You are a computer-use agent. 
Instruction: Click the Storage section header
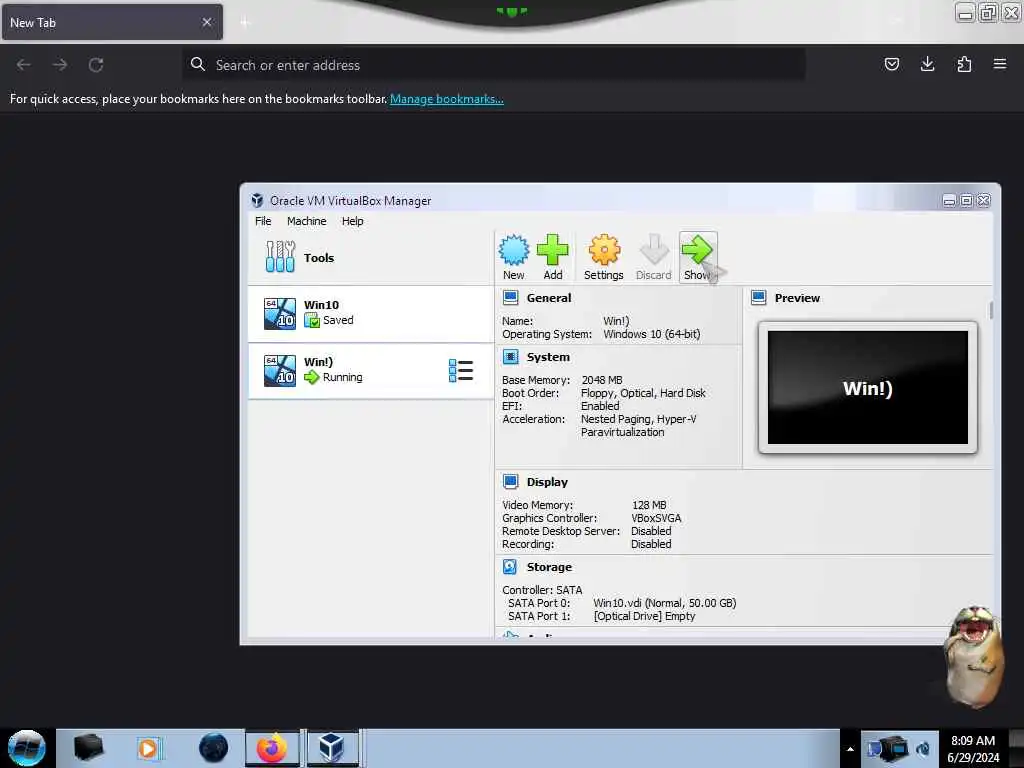[x=549, y=567]
